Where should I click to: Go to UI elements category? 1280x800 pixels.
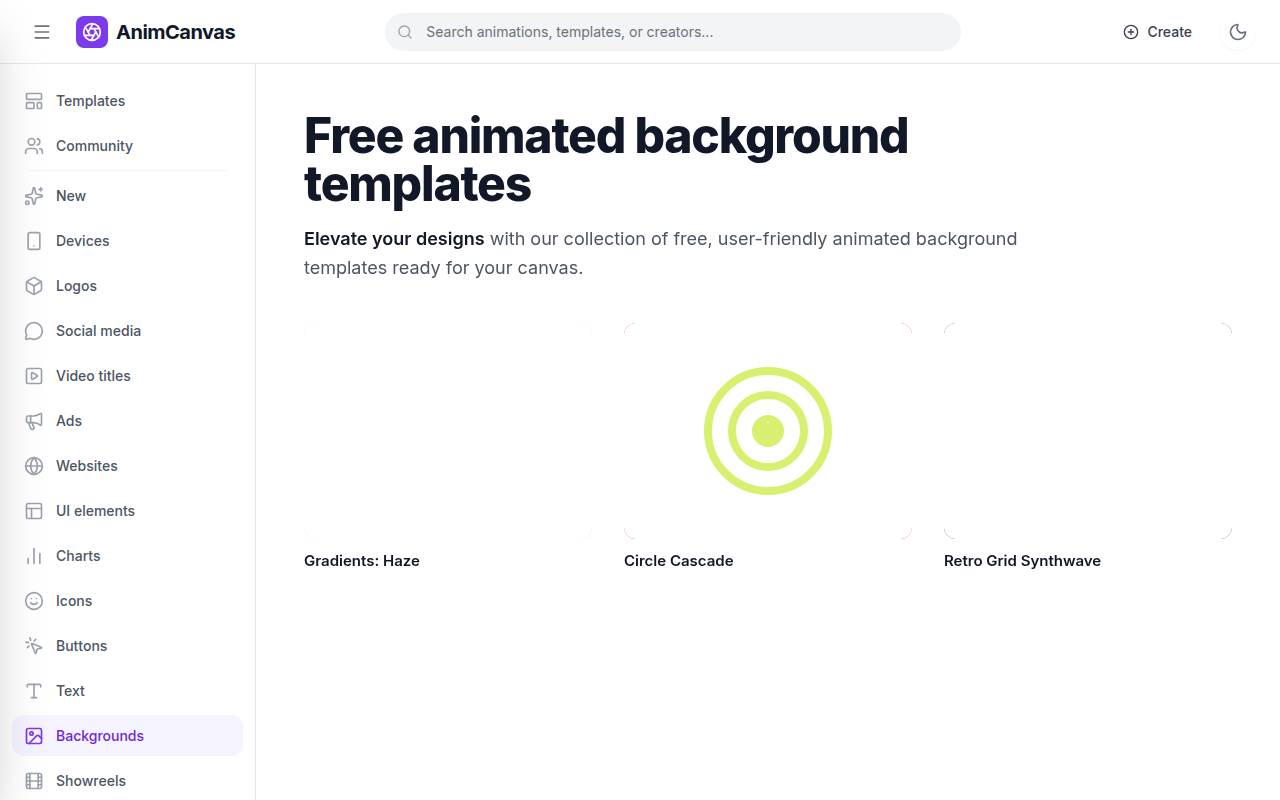[x=127, y=511]
